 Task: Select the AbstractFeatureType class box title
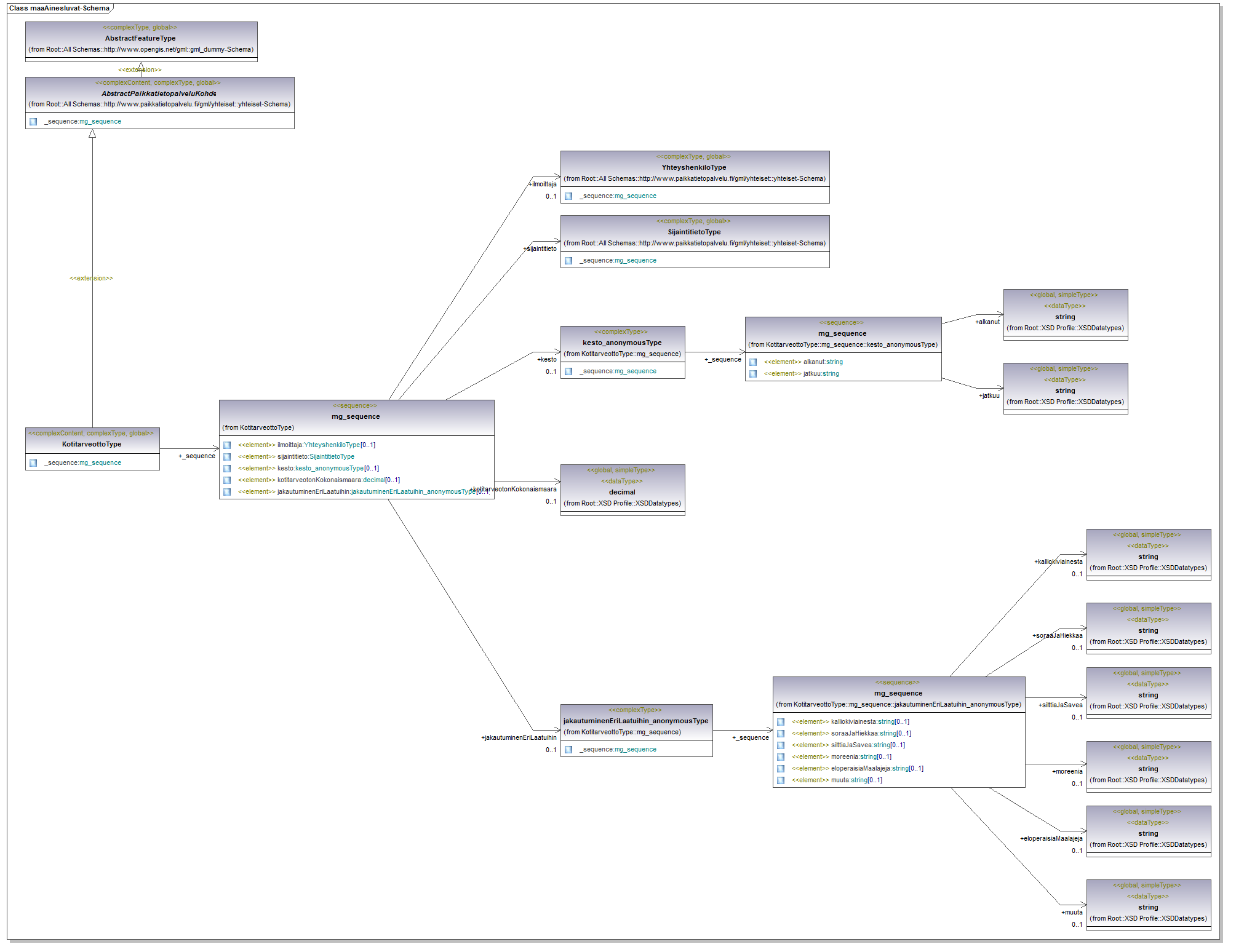click(140, 38)
